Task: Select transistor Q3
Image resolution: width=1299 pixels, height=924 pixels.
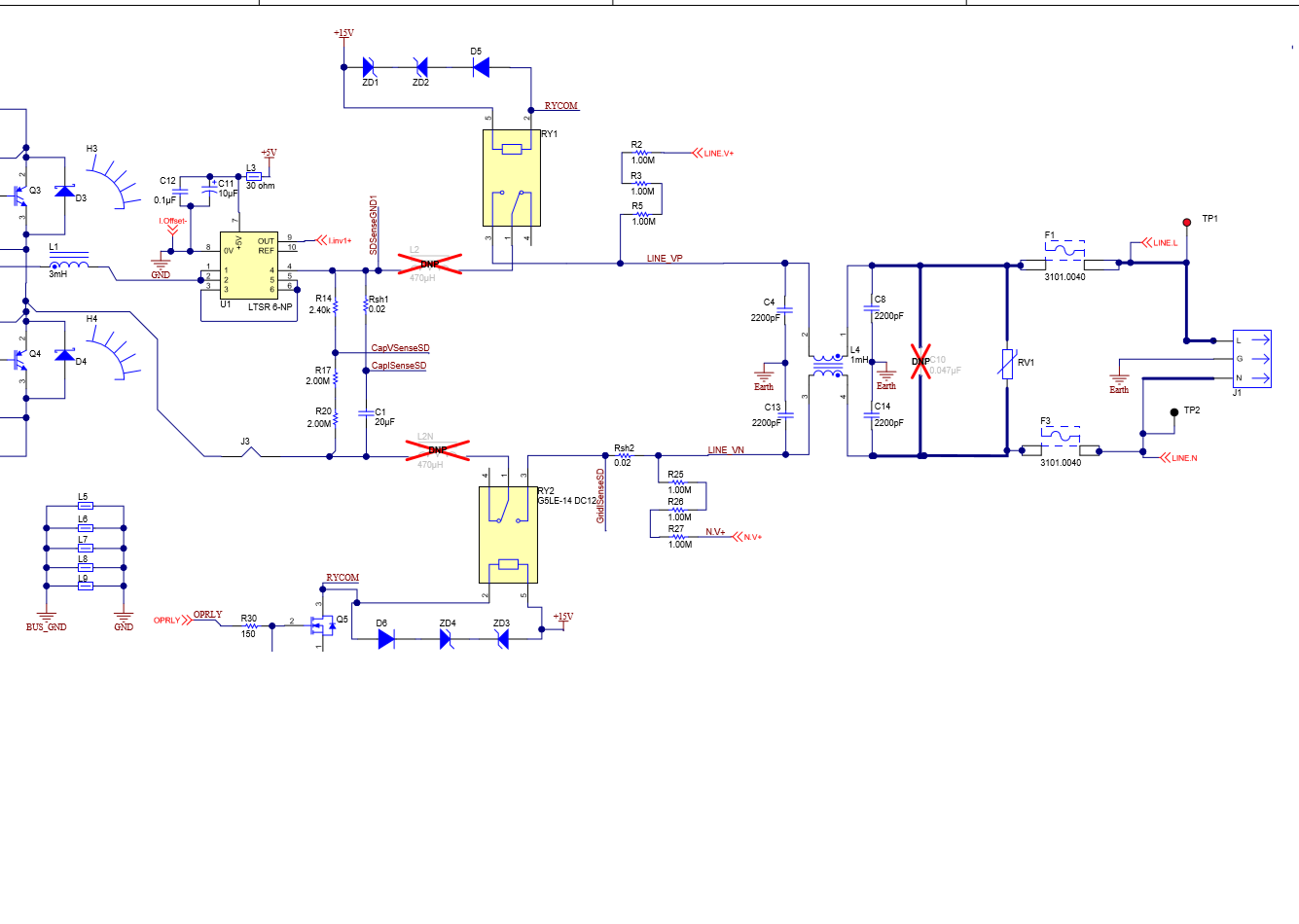Action: coord(20,196)
